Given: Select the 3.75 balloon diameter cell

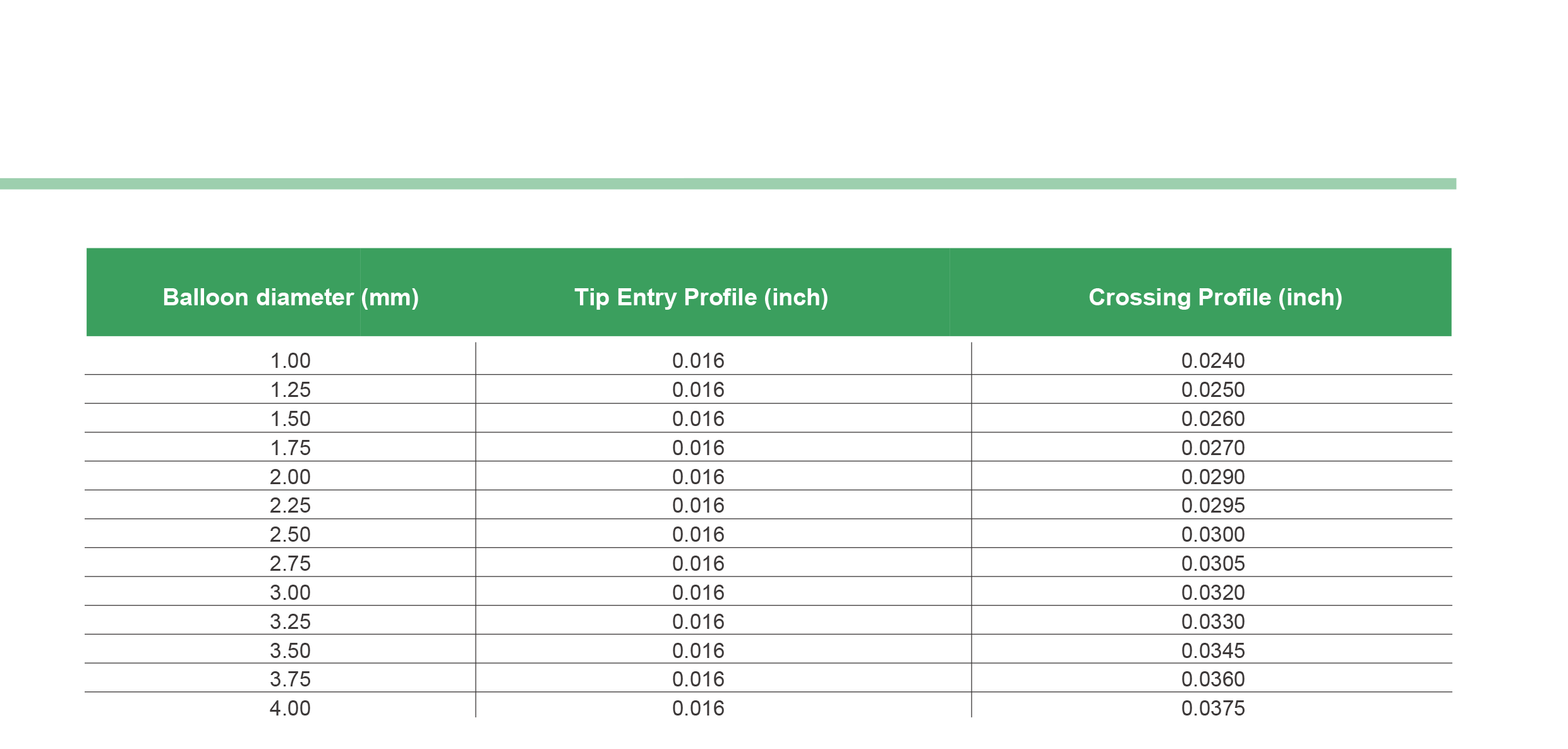Looking at the screenshot, I should tap(291, 679).
